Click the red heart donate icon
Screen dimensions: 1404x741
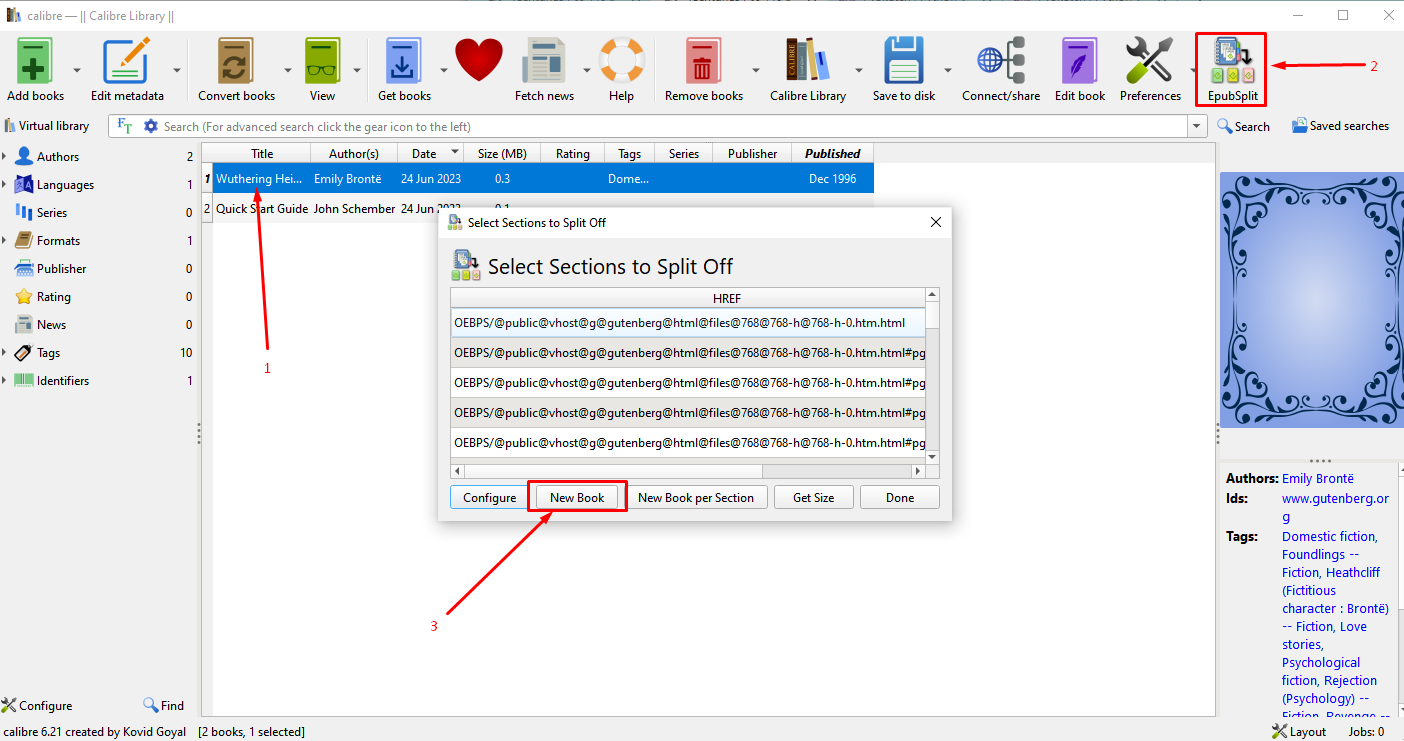(479, 61)
